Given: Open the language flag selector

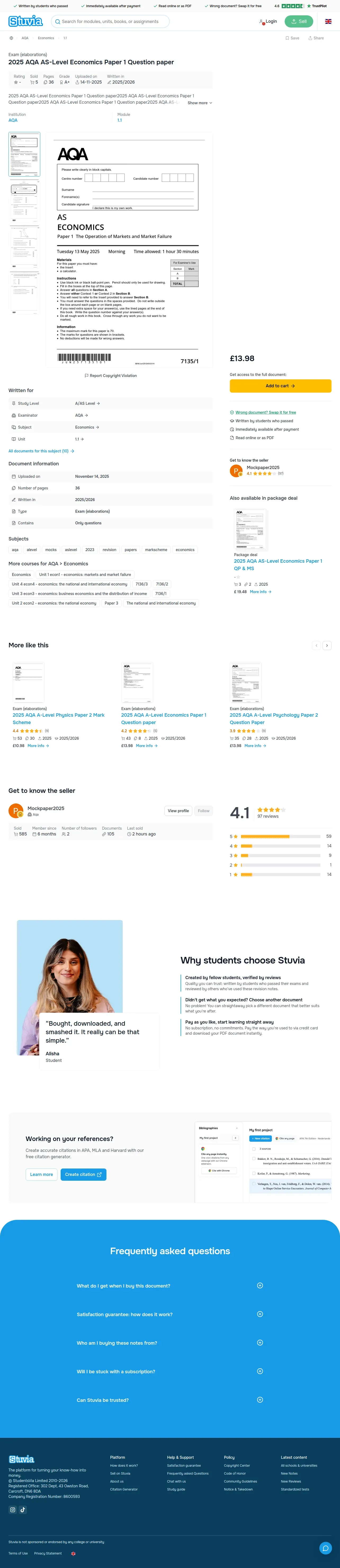Looking at the screenshot, I should 328,21.
